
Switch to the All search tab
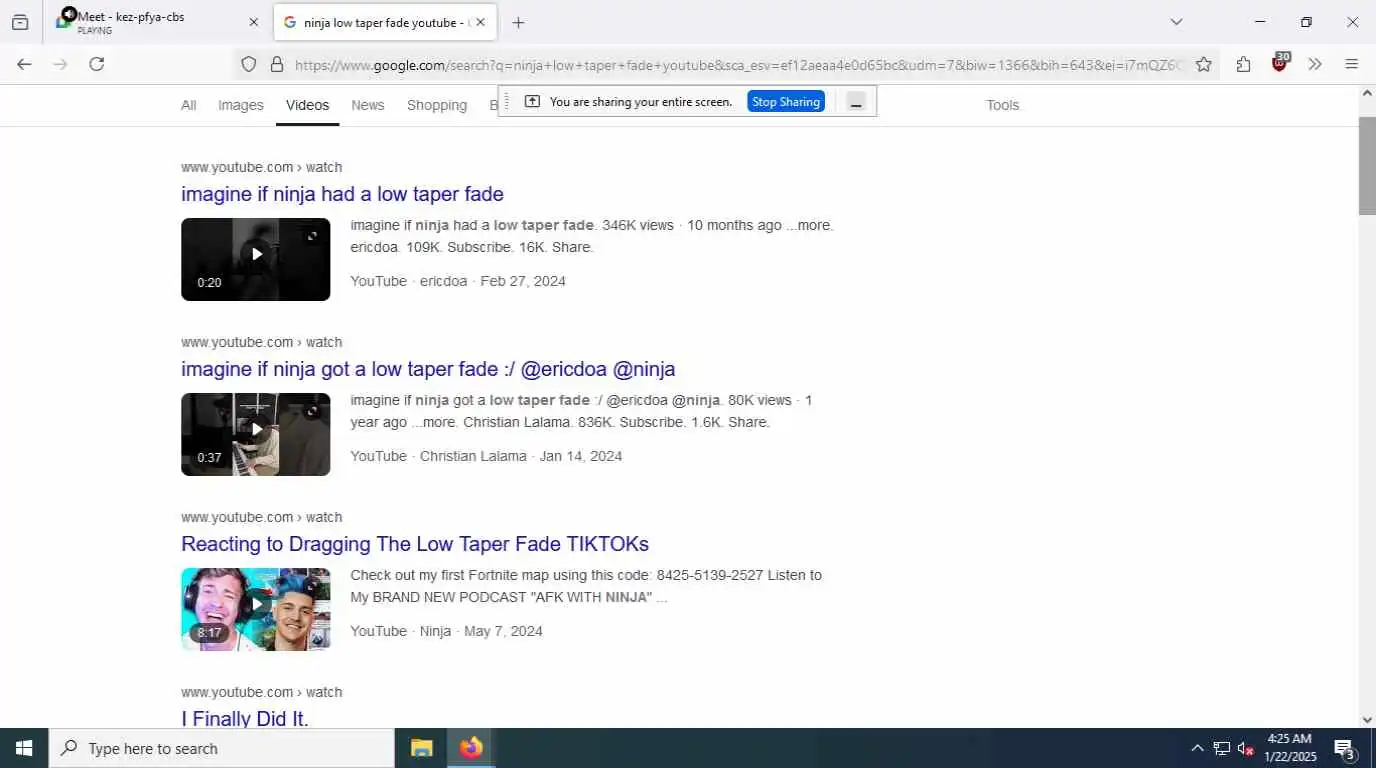tap(188, 105)
